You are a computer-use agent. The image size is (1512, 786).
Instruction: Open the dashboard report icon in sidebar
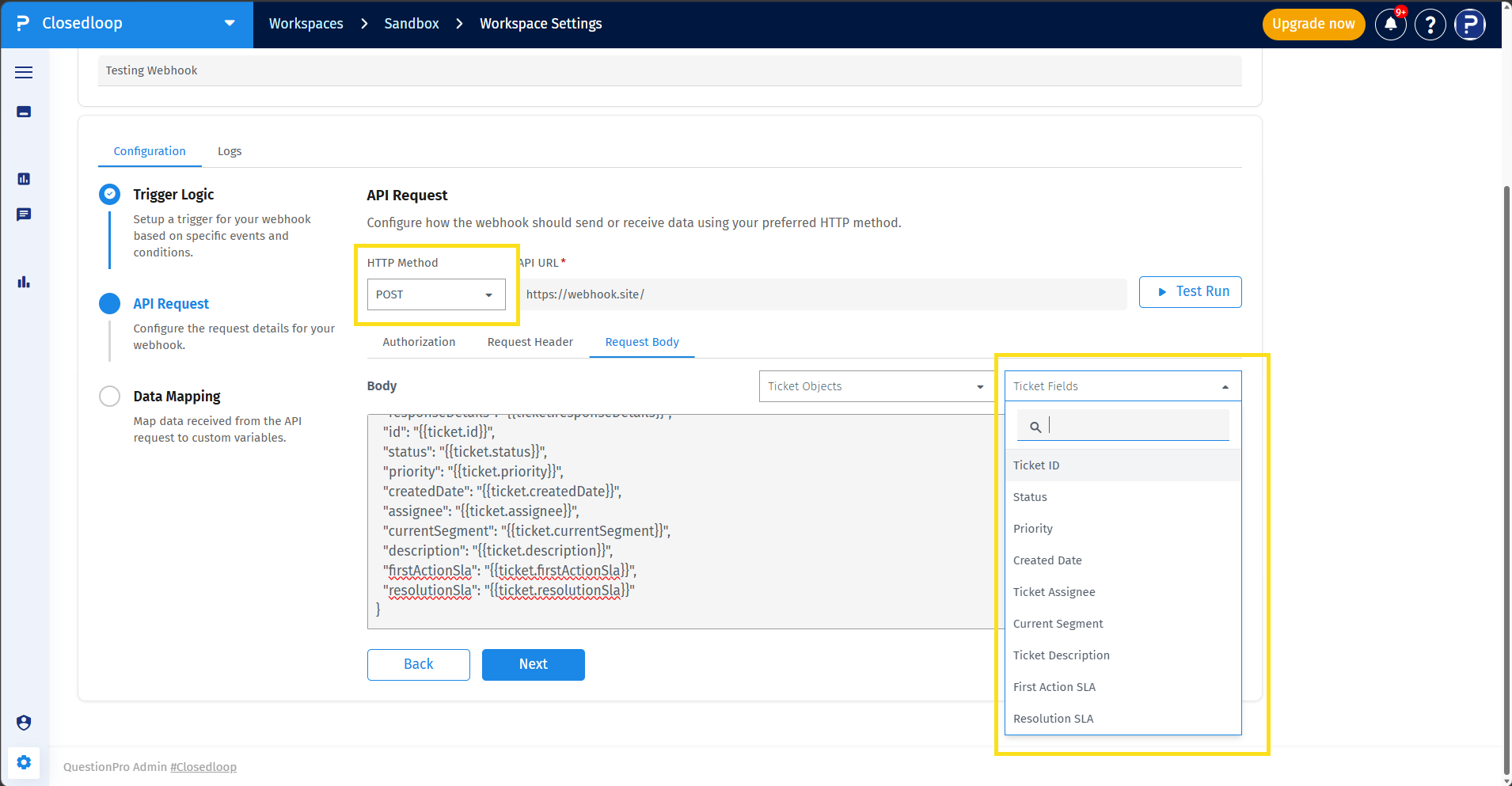(24, 179)
